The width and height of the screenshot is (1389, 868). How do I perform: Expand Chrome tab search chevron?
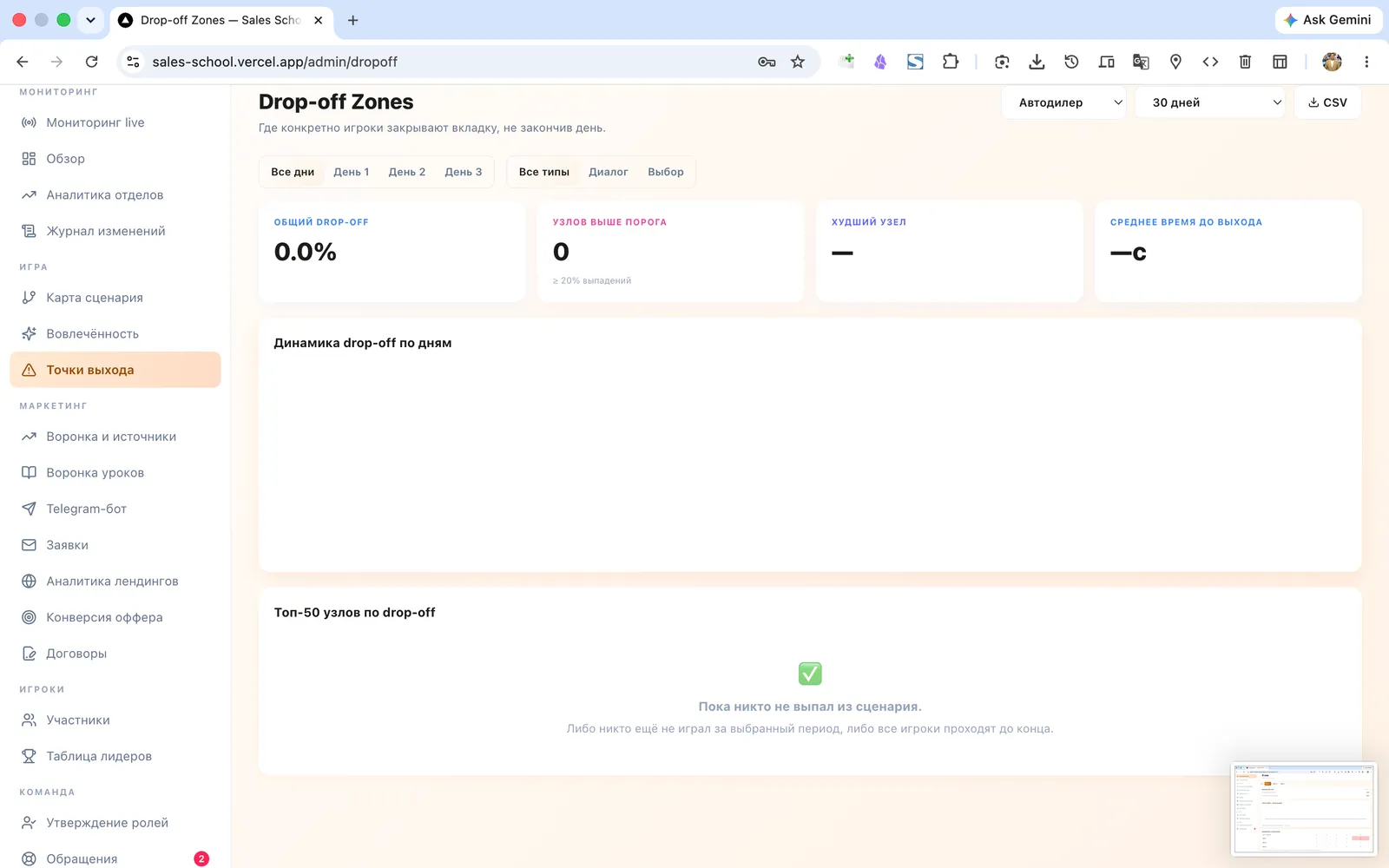click(x=90, y=20)
